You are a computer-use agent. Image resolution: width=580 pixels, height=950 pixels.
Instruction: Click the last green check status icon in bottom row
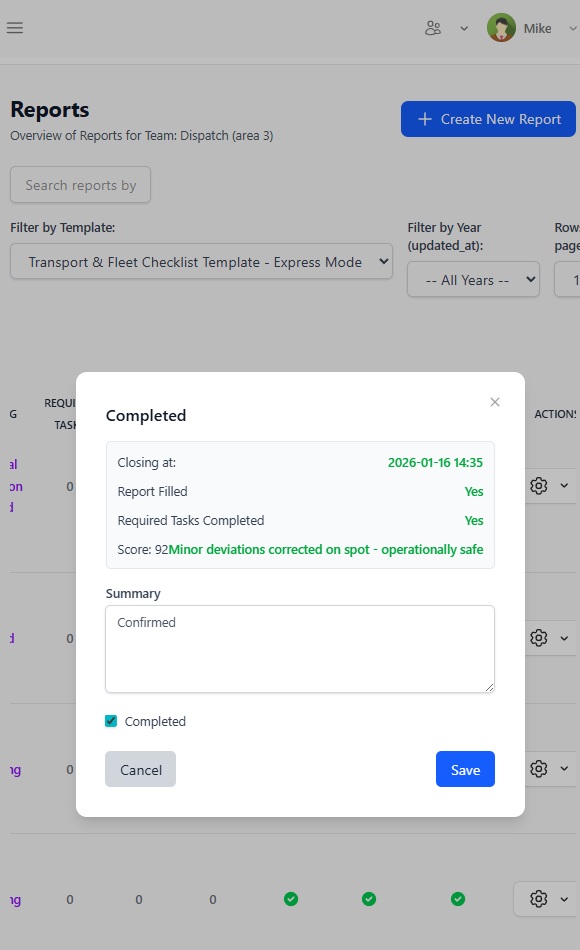458,899
